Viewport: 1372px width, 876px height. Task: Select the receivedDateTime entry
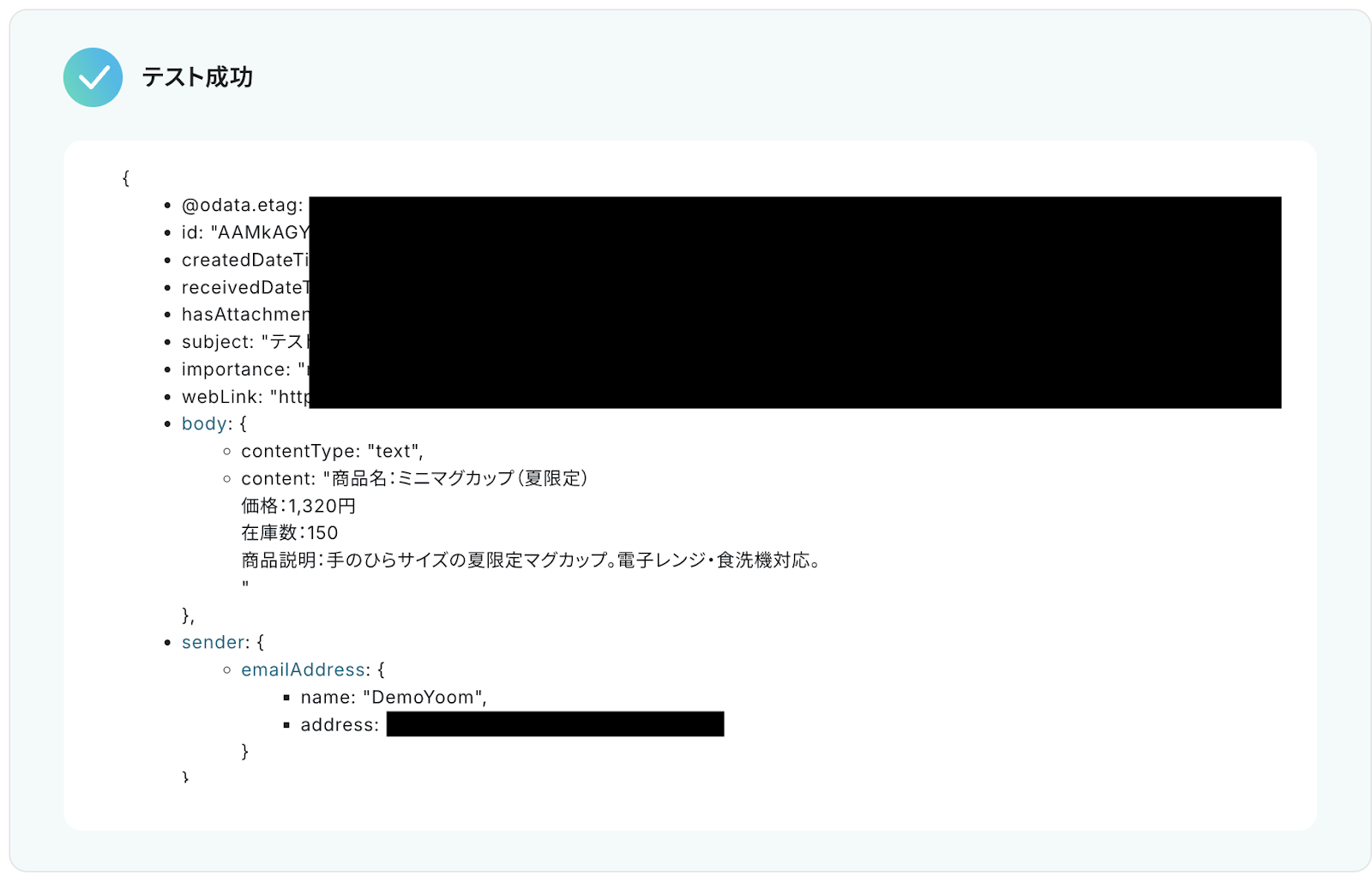point(245,287)
